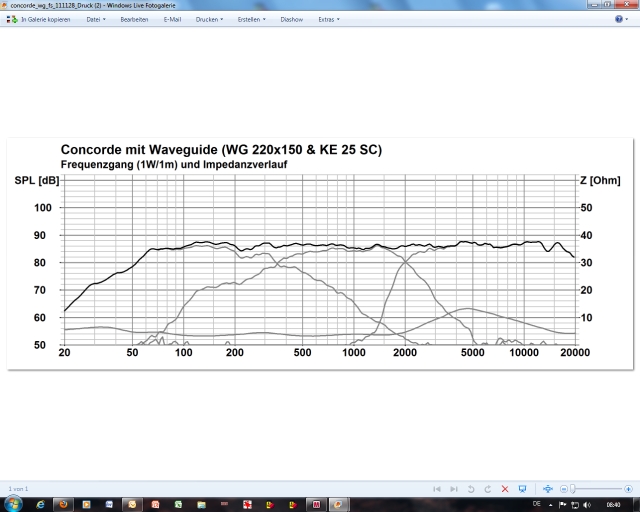Image resolution: width=640 pixels, height=512 pixels.
Task: Open the Datei dropdown menu
Action: [95, 19]
